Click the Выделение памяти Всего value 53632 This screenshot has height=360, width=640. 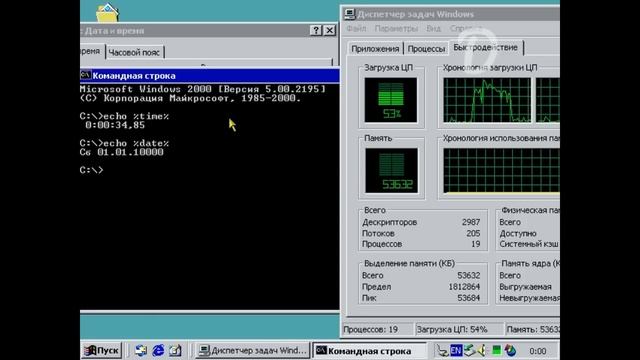[469, 276]
